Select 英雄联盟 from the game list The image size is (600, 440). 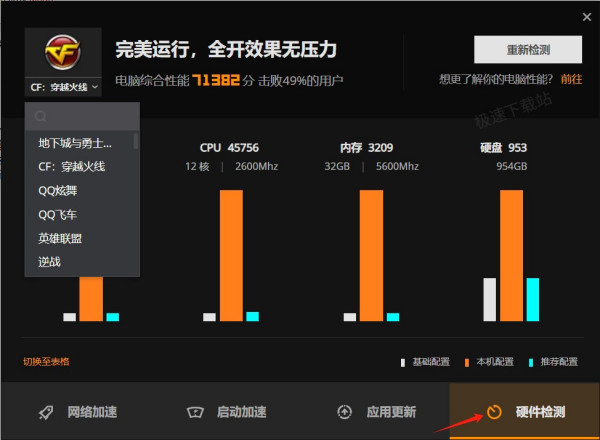(x=60, y=239)
